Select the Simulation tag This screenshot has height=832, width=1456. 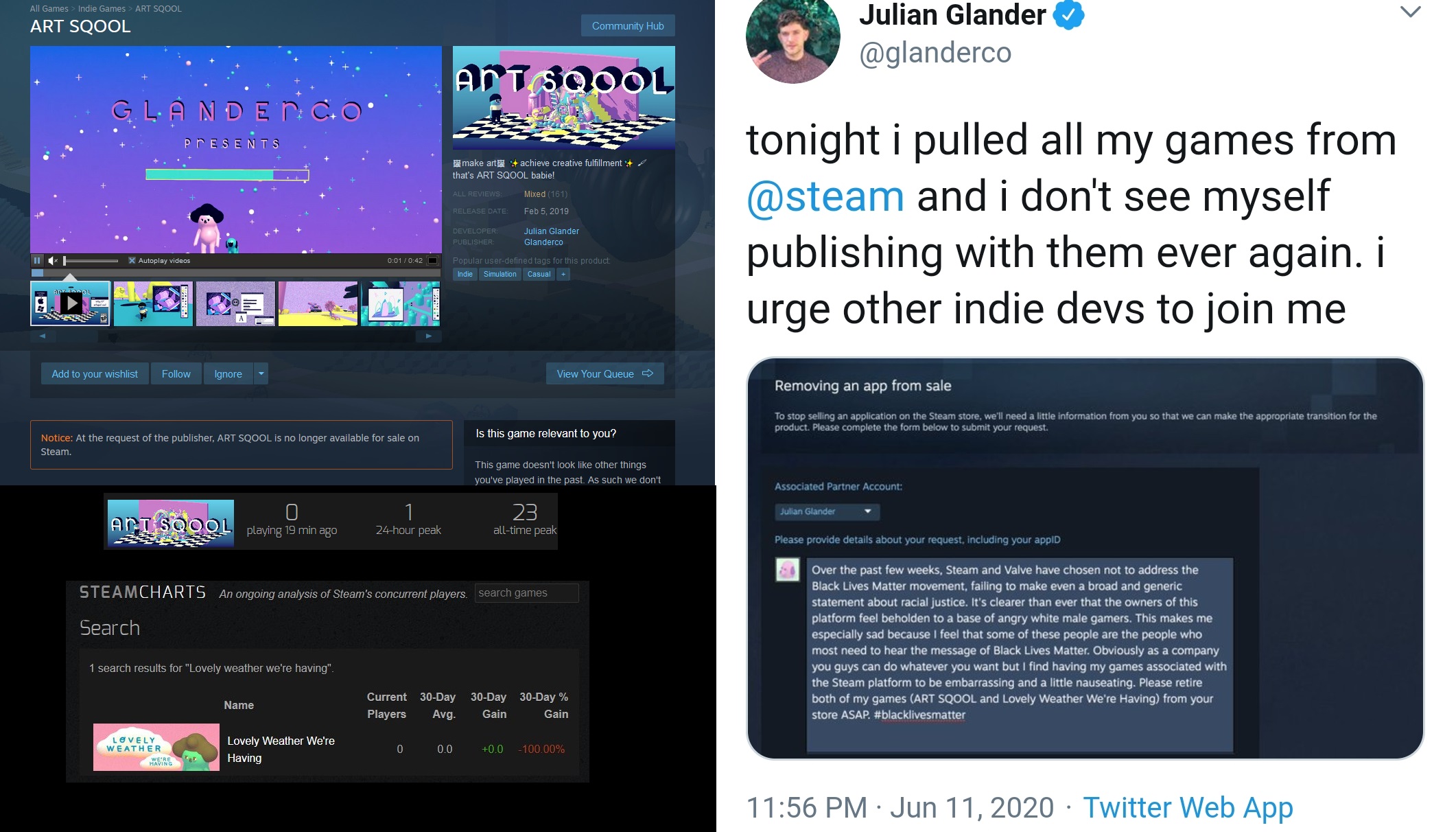(x=500, y=275)
